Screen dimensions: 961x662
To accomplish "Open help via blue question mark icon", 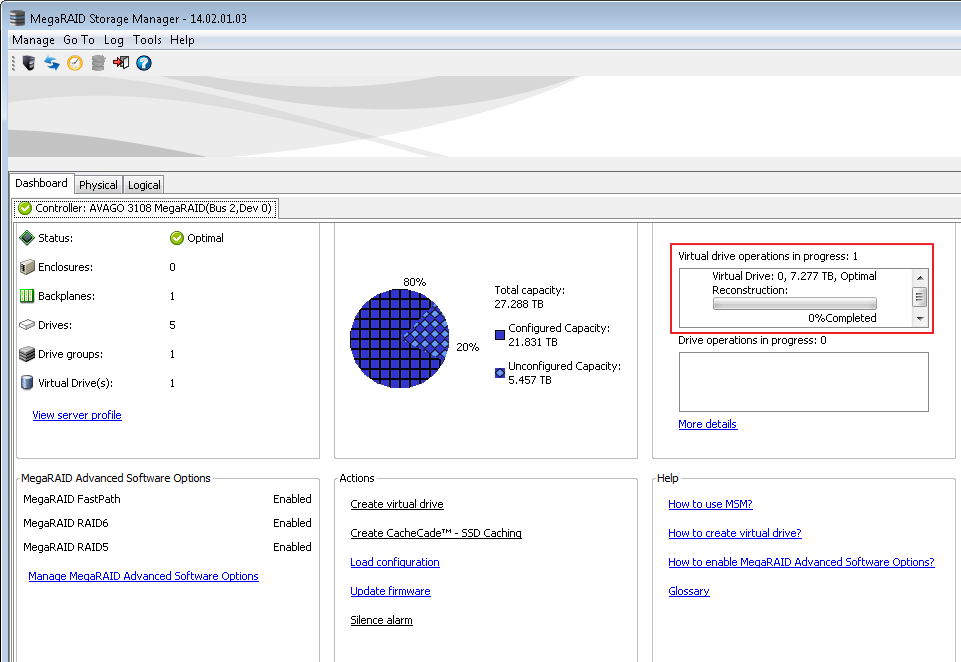I will 144,63.
